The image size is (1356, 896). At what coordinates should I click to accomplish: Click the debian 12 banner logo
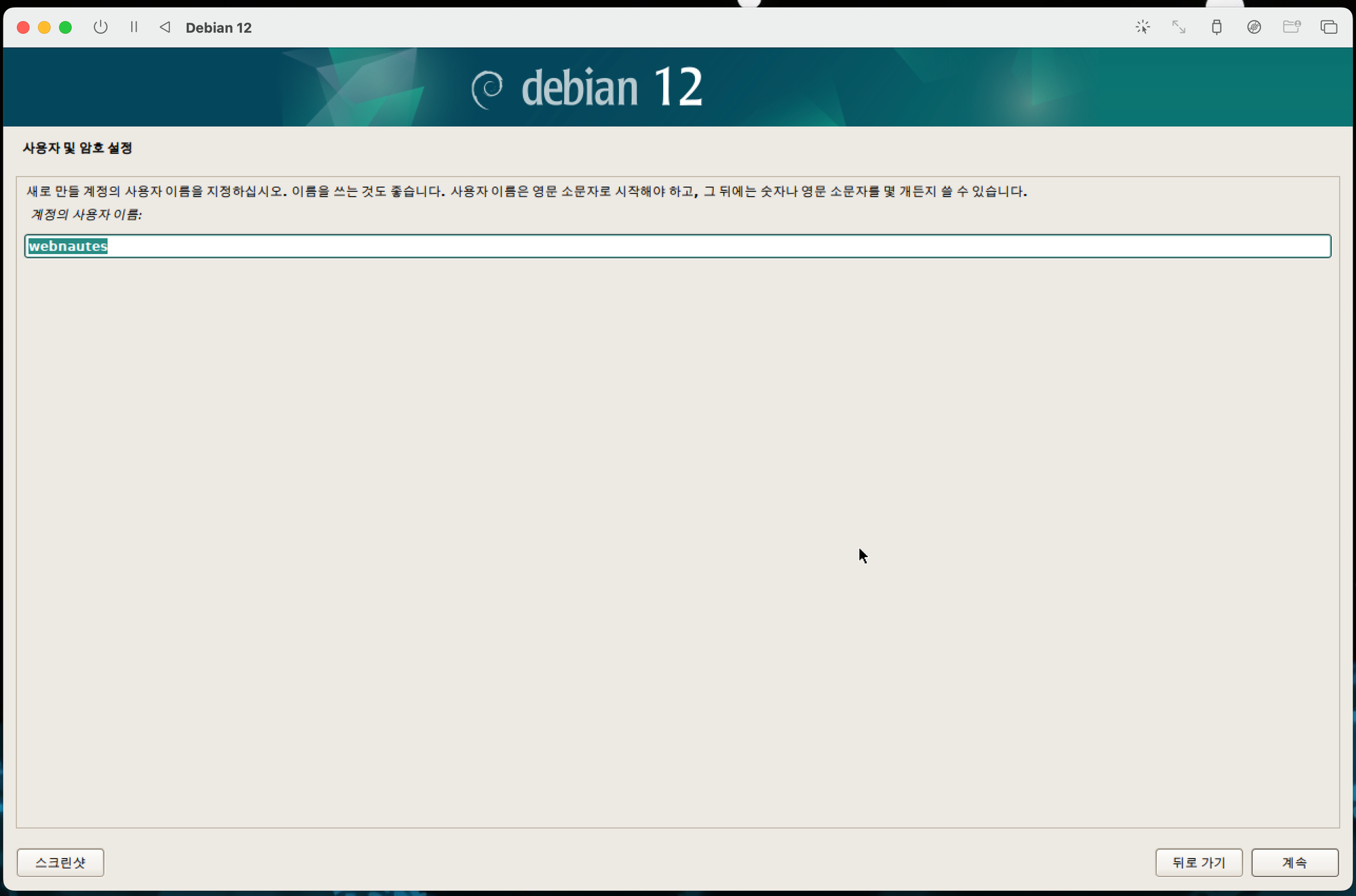pos(587,87)
